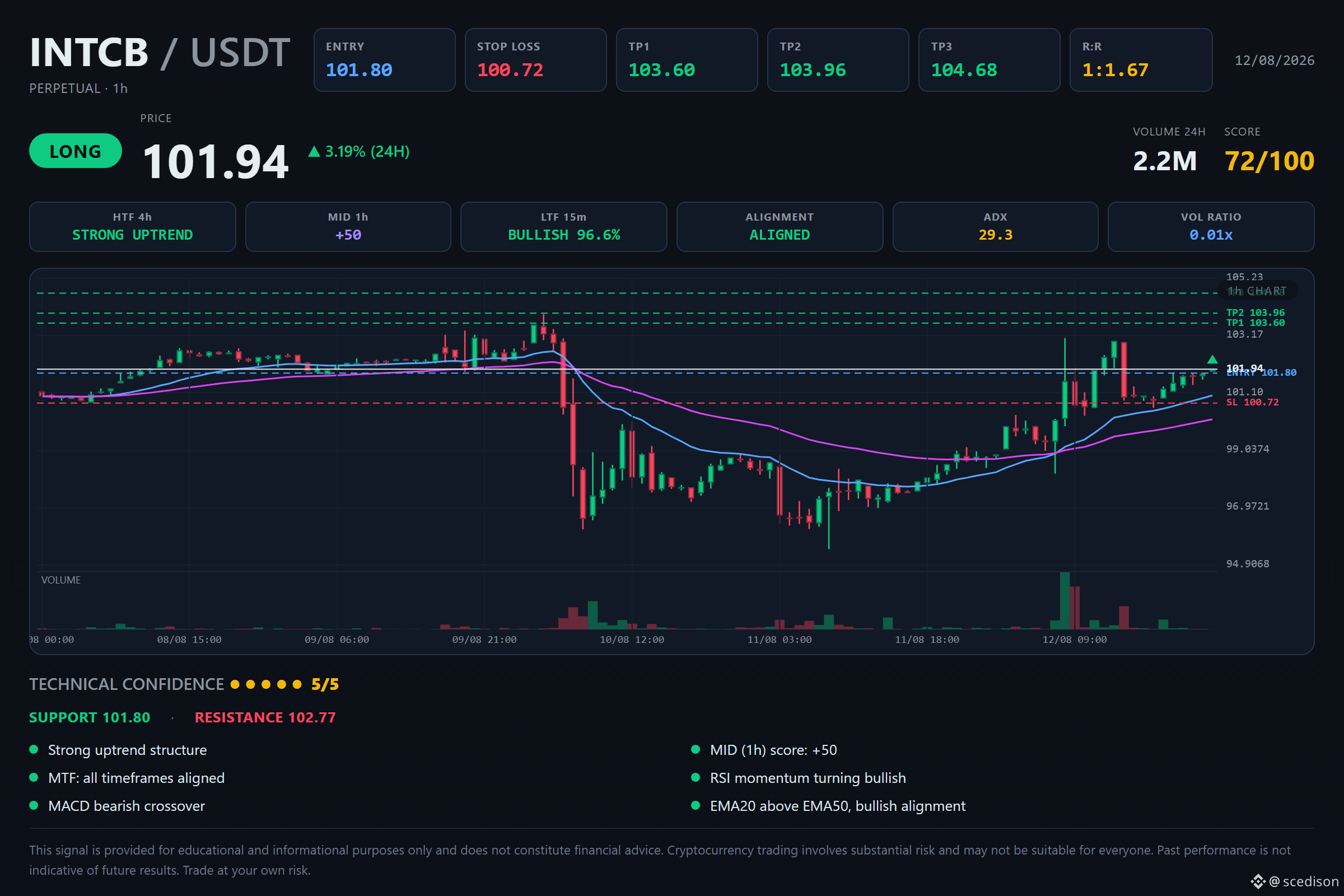
Task: Click the PERPETUAL · 1h subtitle
Action: (78, 88)
